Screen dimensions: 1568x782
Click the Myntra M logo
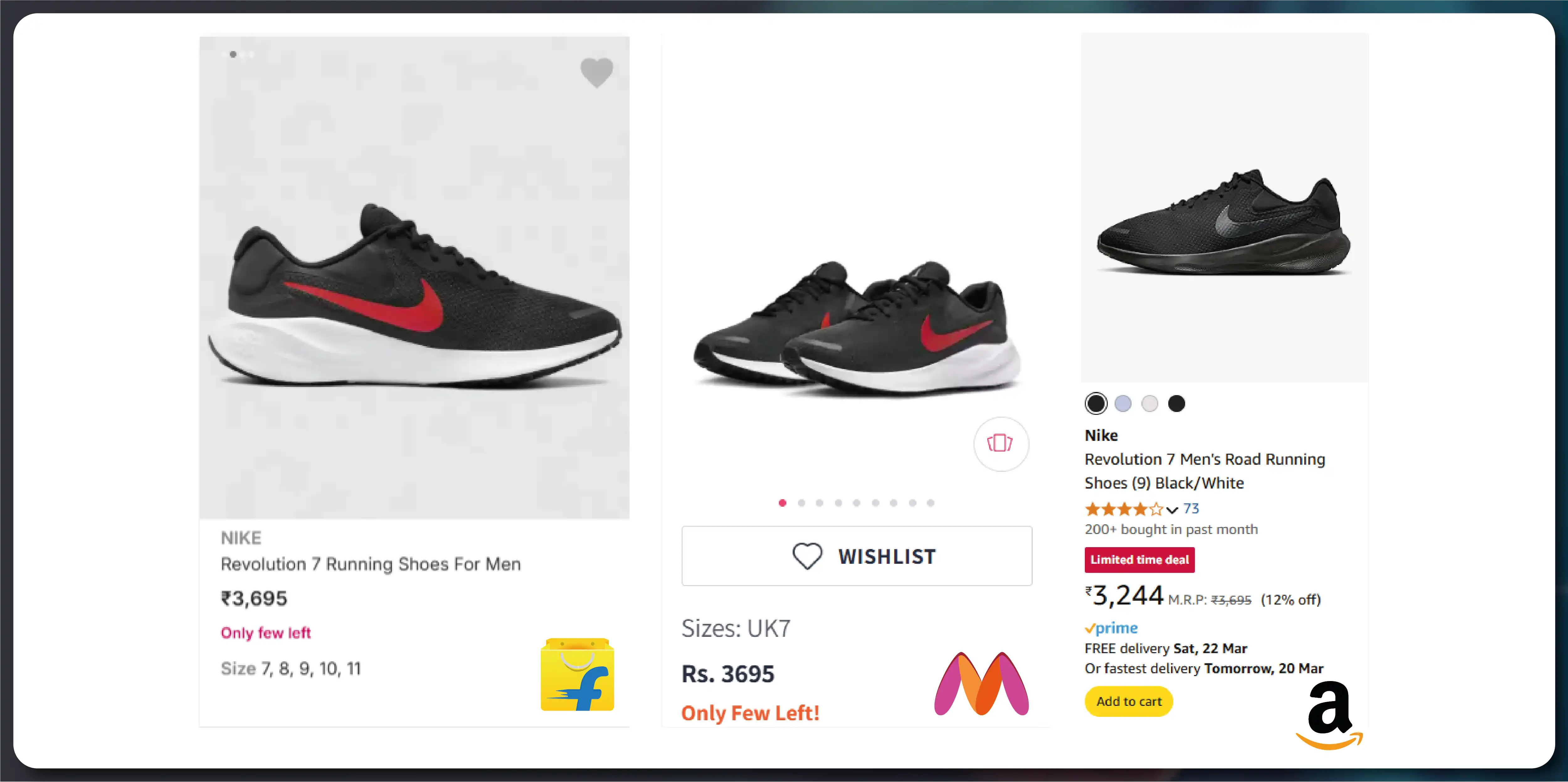coord(981,684)
